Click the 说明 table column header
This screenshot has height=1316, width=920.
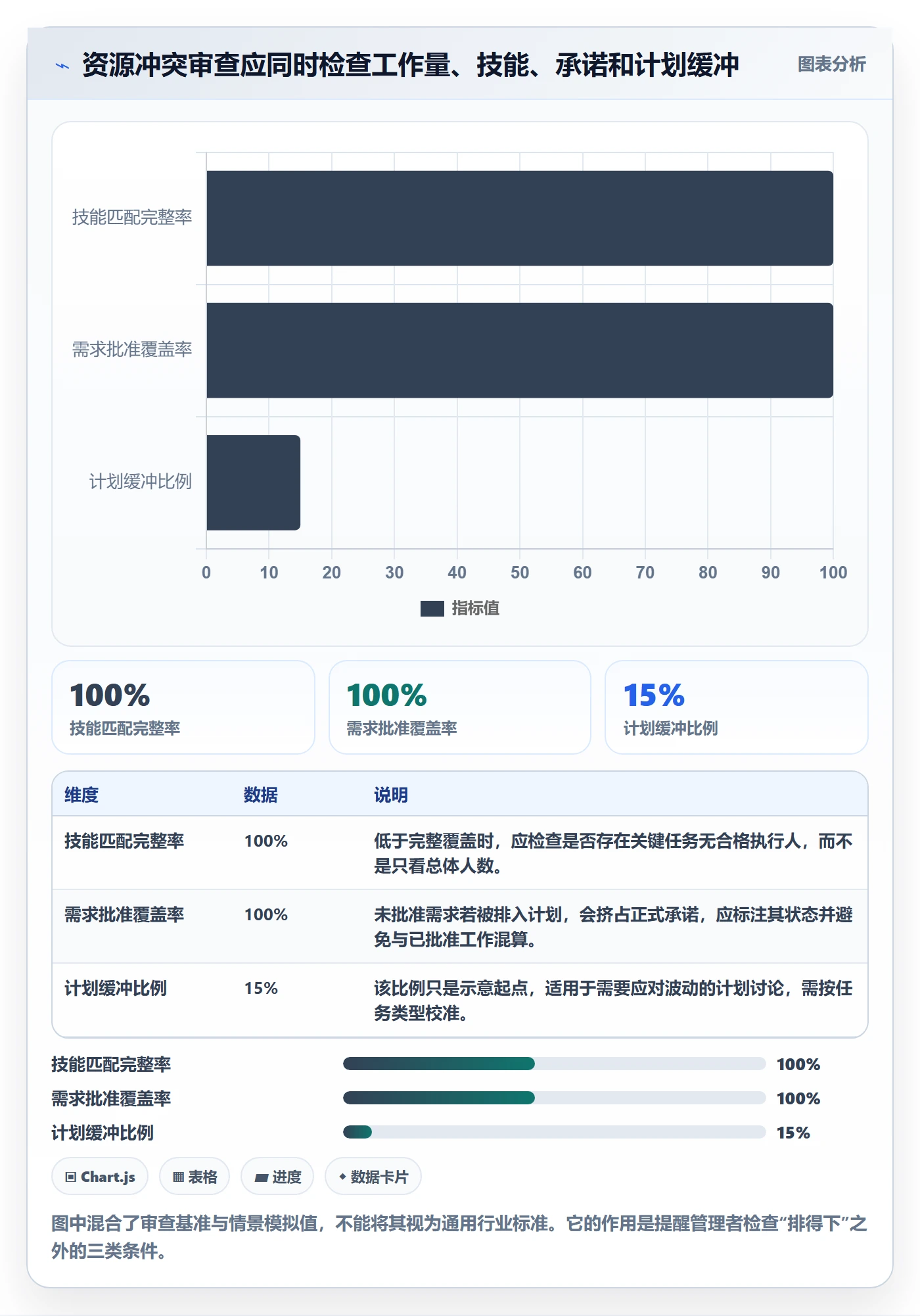(391, 795)
